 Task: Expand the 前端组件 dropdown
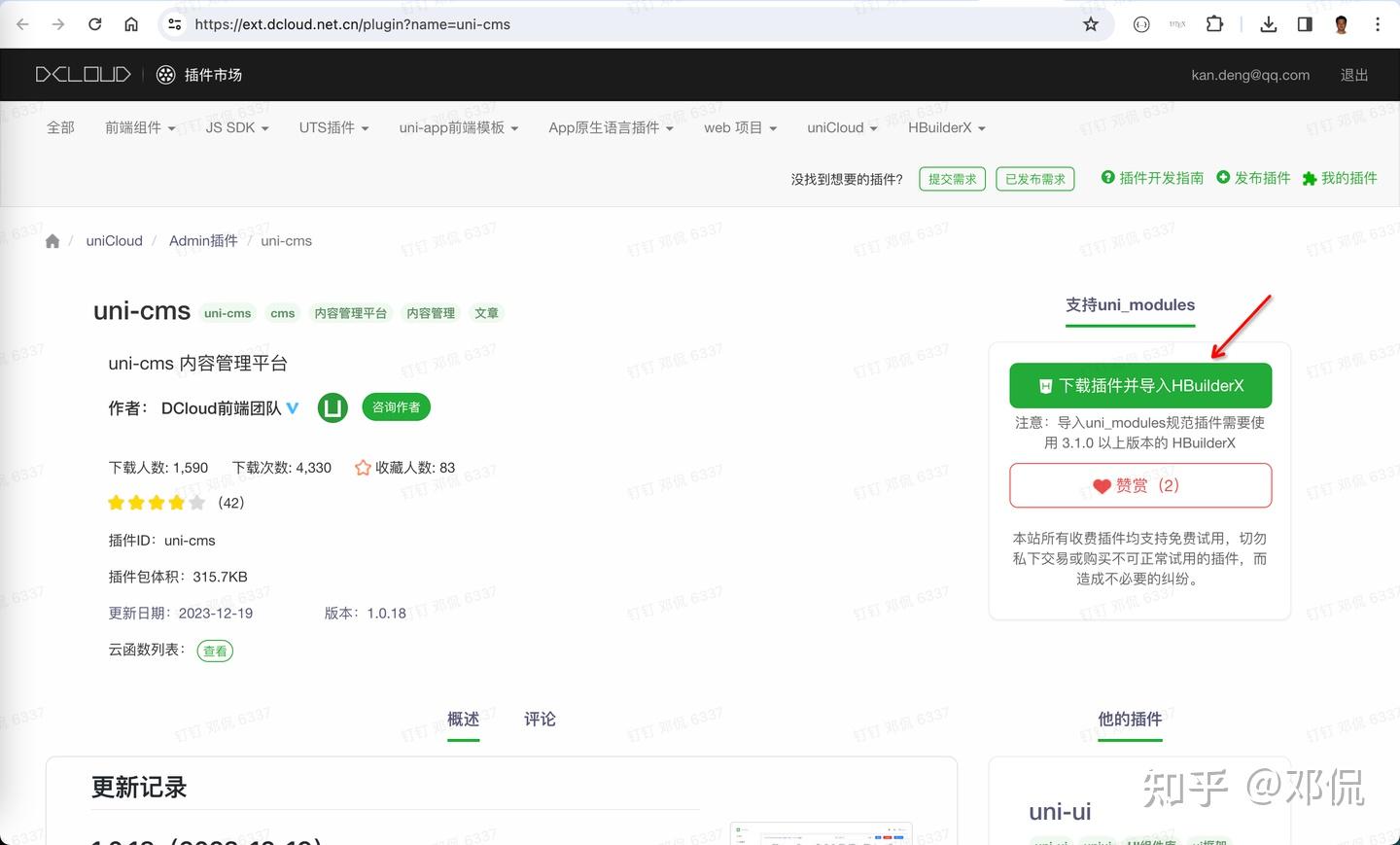click(x=140, y=127)
